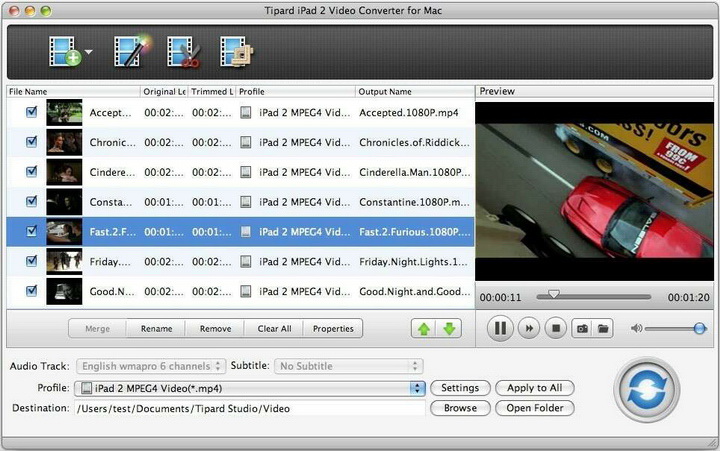720x451 pixels.
Task: Click the Settings button
Action: [x=460, y=388]
